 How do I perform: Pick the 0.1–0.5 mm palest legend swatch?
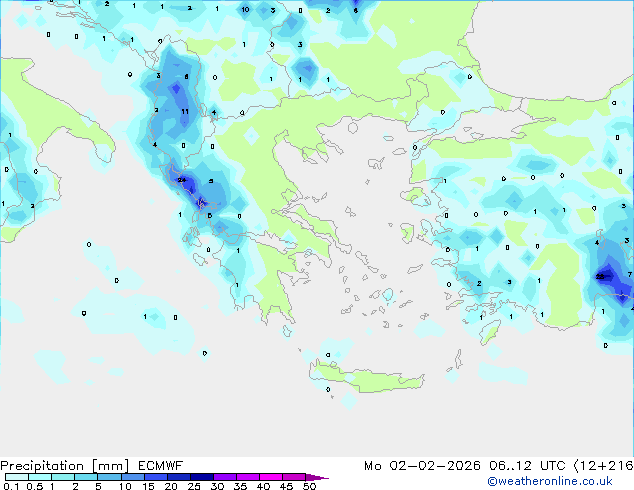tap(17, 477)
